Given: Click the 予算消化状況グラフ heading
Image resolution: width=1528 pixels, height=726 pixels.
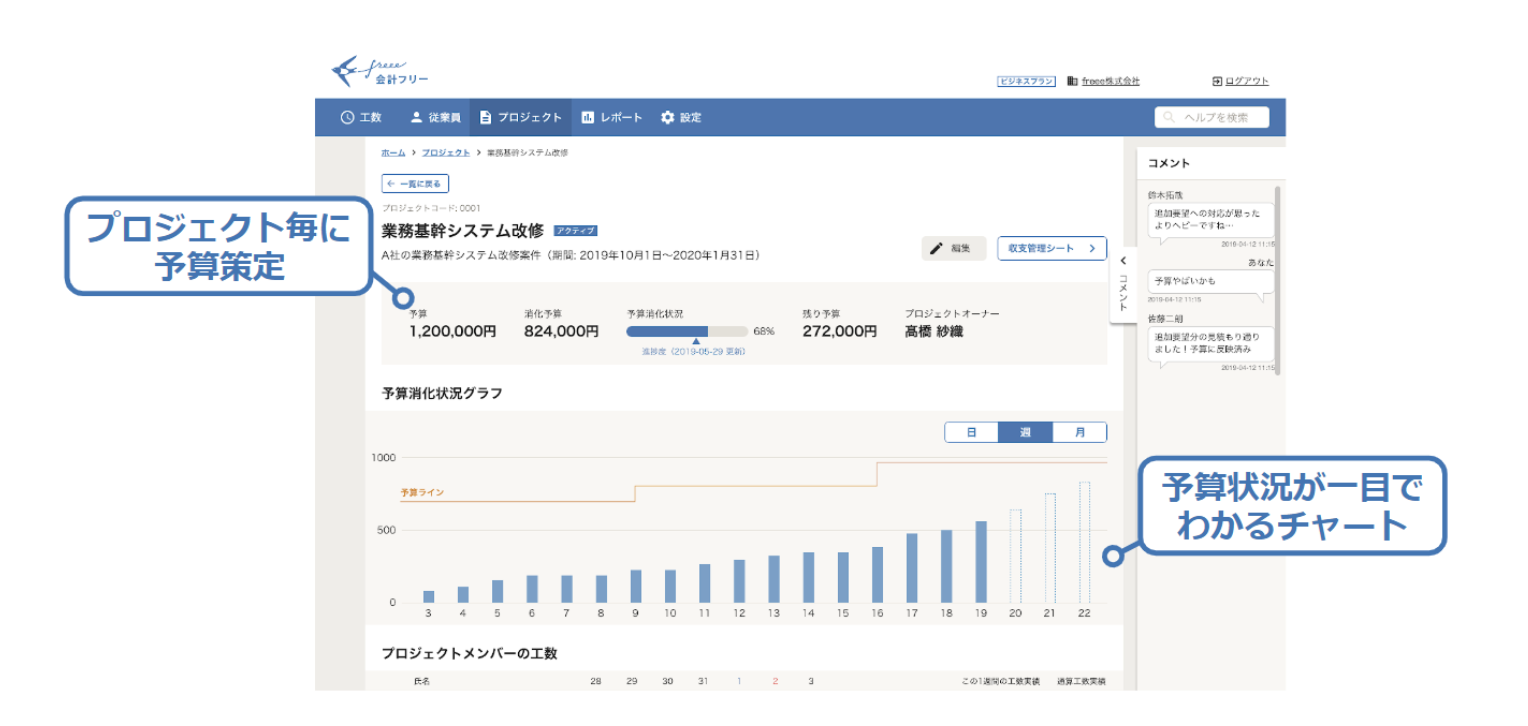Looking at the screenshot, I should pyautogui.click(x=442, y=393).
